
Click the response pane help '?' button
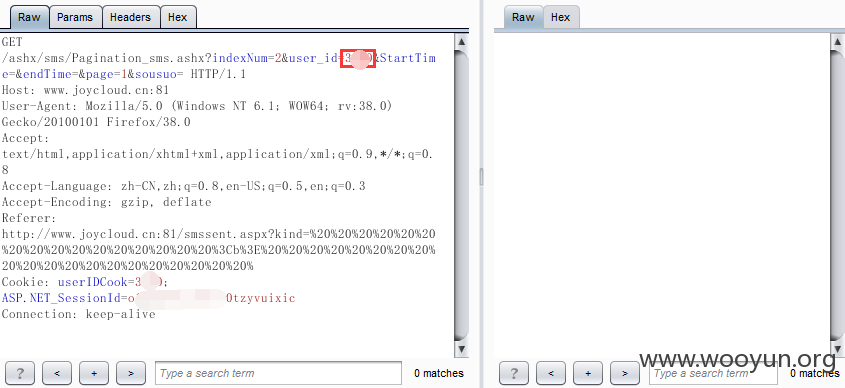tap(514, 373)
